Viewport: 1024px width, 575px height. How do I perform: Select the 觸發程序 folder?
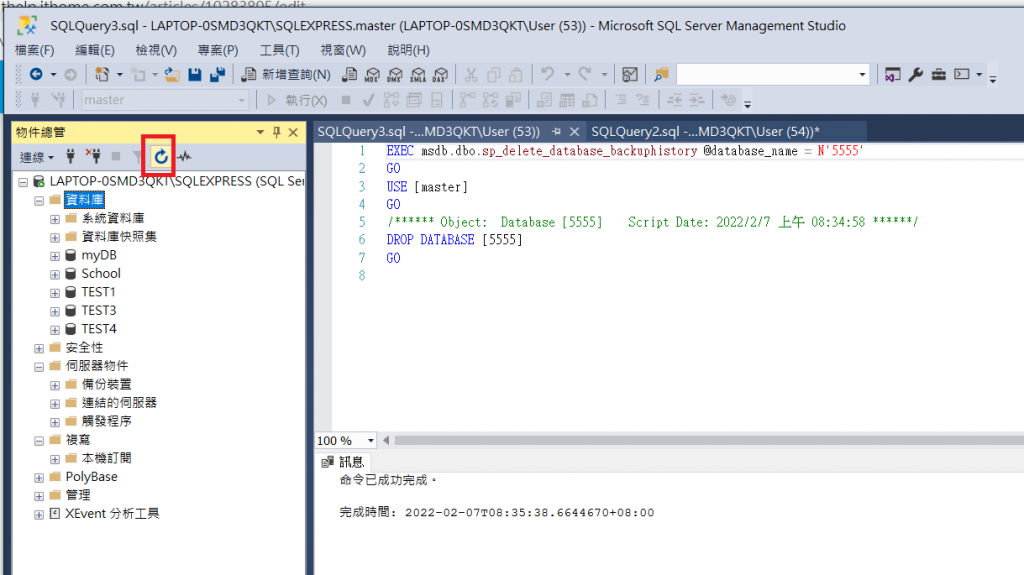[106, 421]
